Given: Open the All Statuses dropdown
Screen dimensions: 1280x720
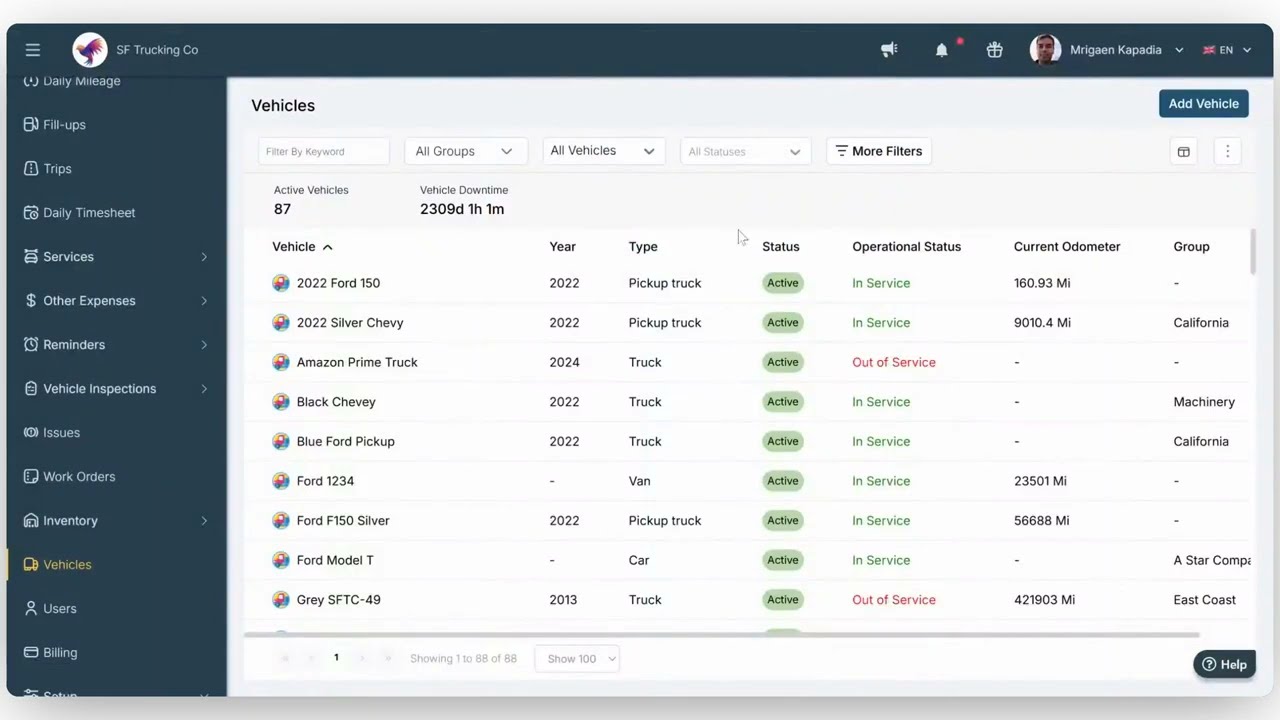Looking at the screenshot, I should pyautogui.click(x=744, y=151).
